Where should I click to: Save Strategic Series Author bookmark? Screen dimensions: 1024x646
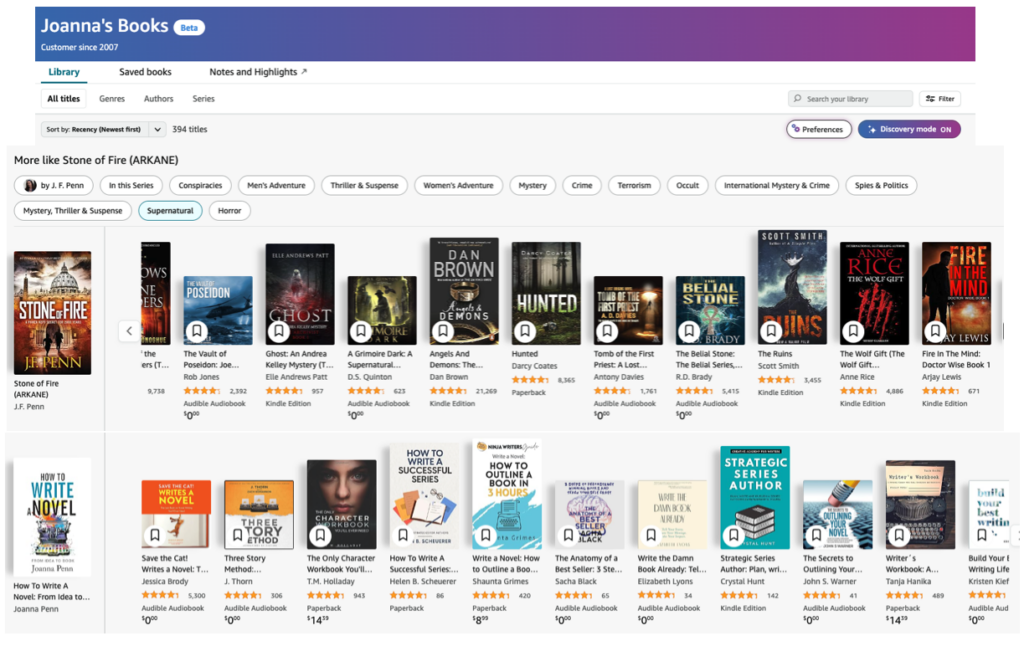pos(733,535)
